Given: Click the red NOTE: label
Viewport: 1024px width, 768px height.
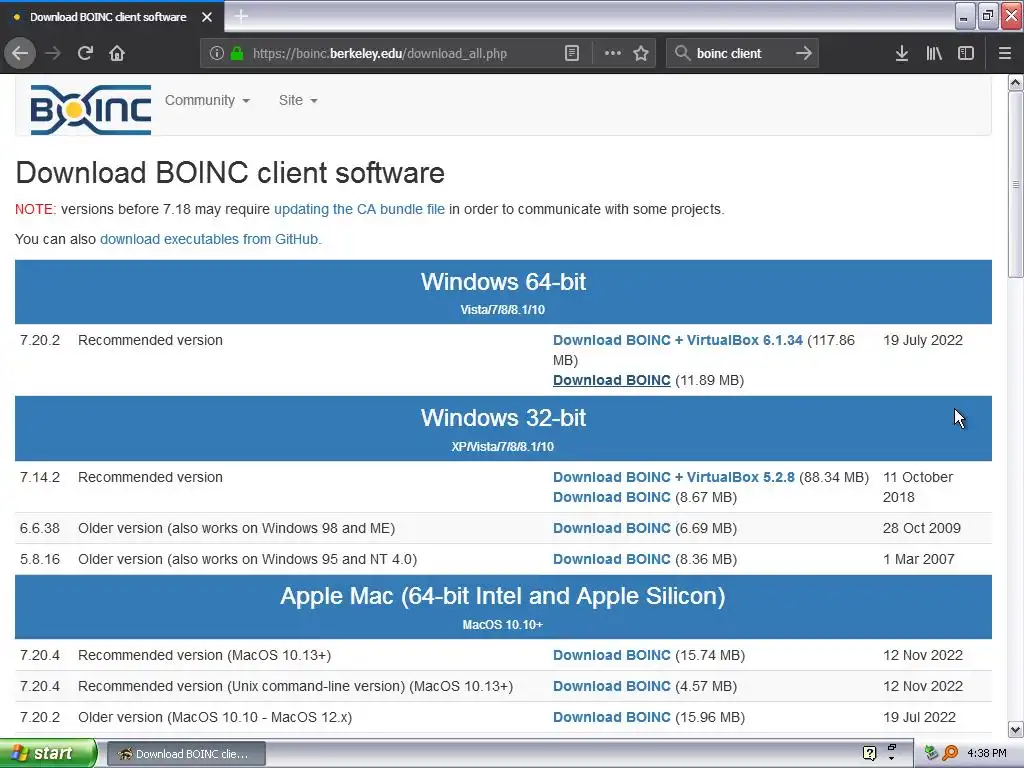Looking at the screenshot, I should point(36,209).
